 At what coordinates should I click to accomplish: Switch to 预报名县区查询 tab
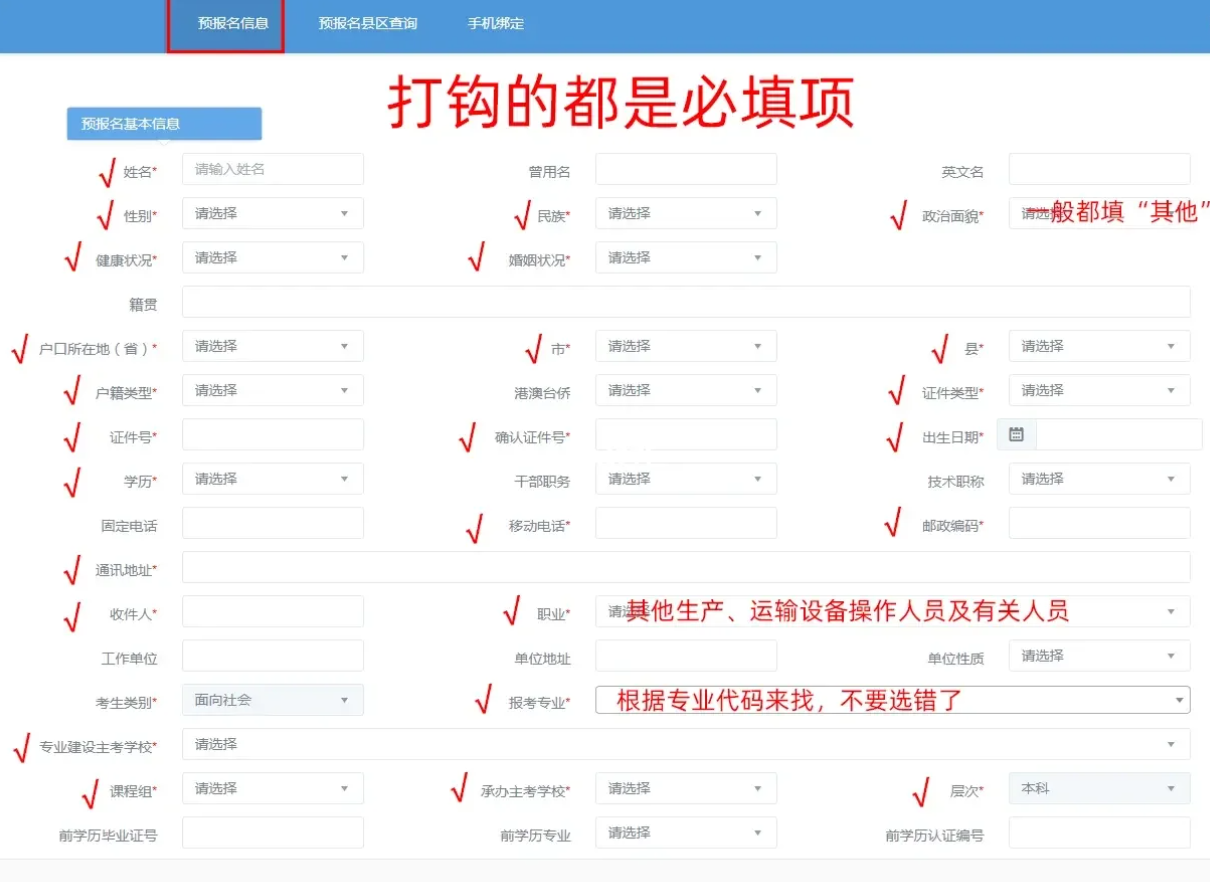tap(367, 23)
